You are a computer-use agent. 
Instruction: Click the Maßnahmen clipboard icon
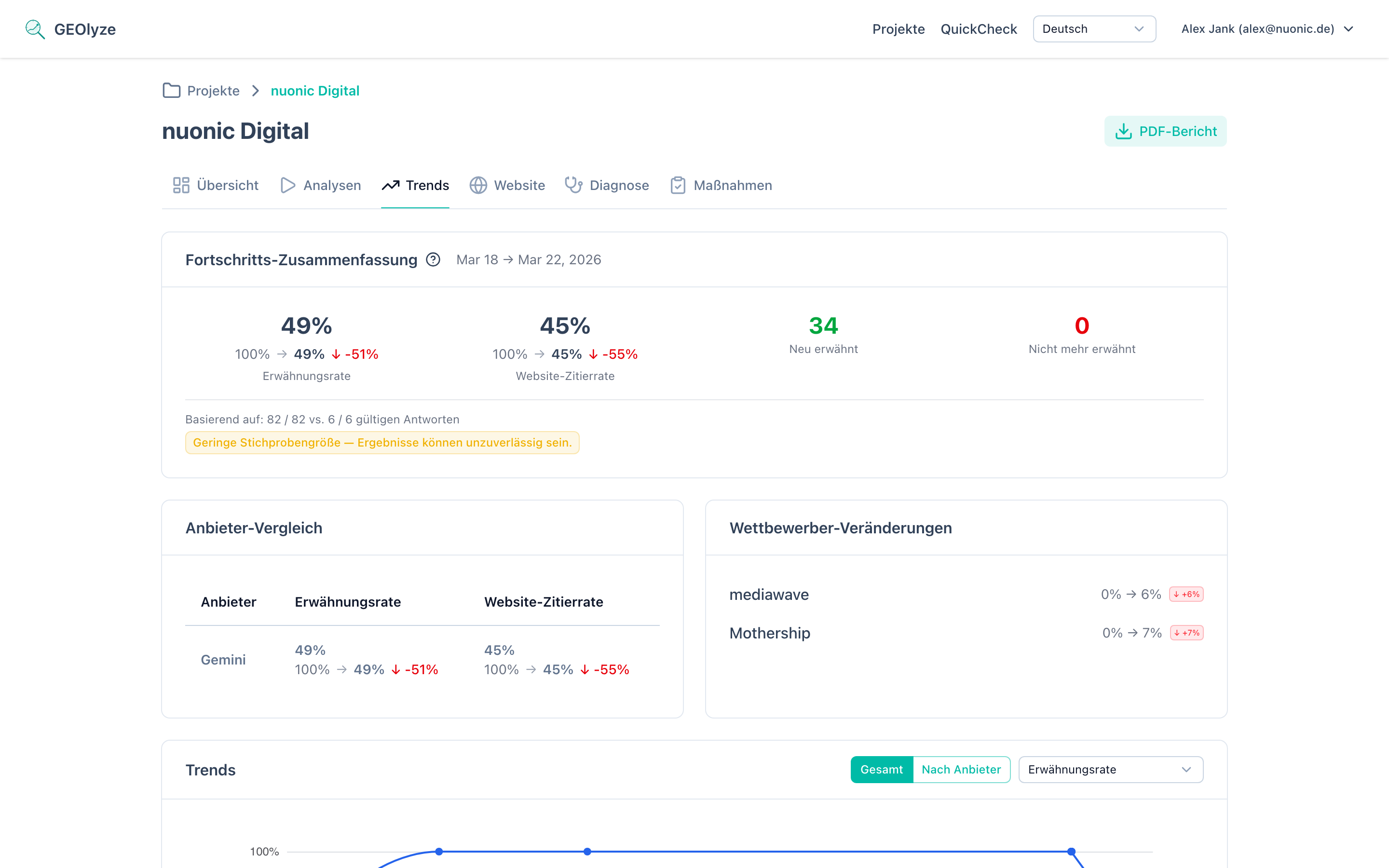point(678,186)
